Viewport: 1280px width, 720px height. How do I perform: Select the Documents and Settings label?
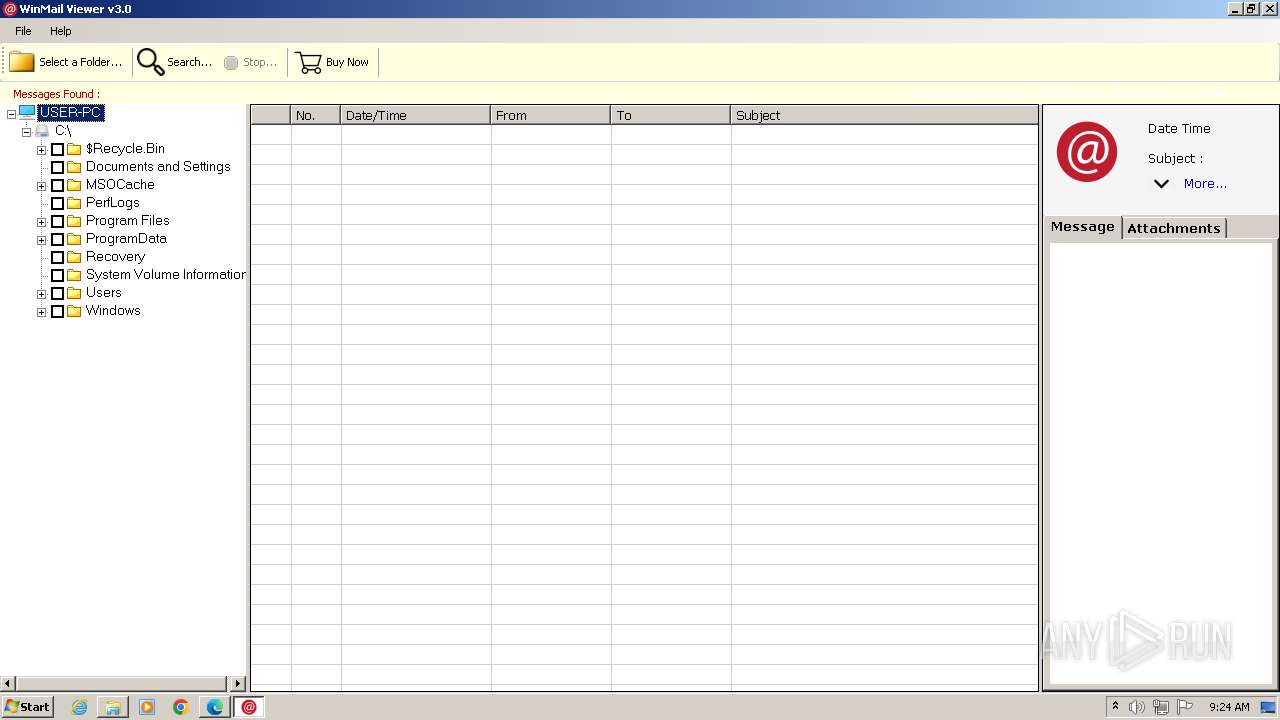point(158,167)
